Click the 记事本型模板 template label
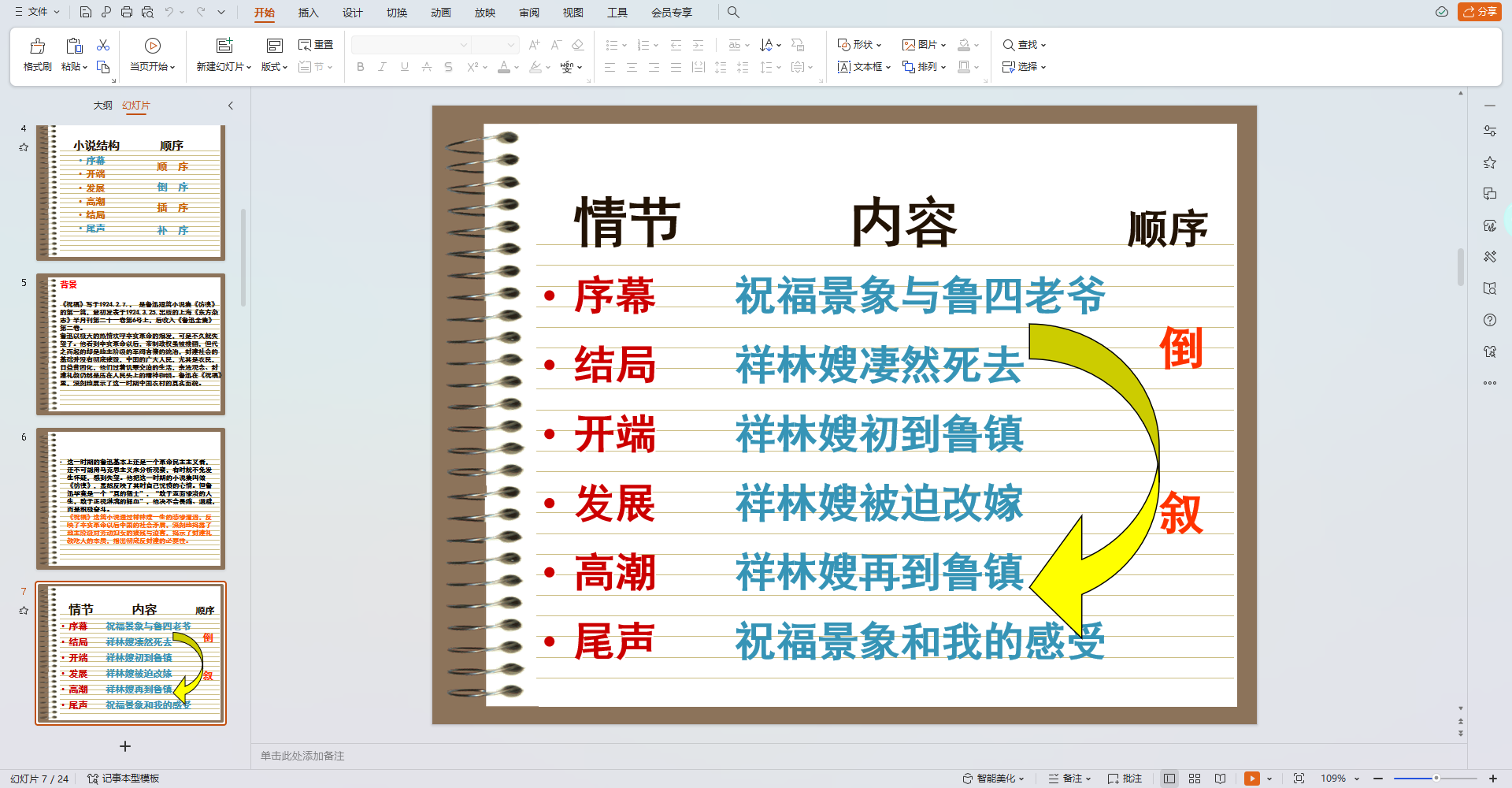 (123, 779)
